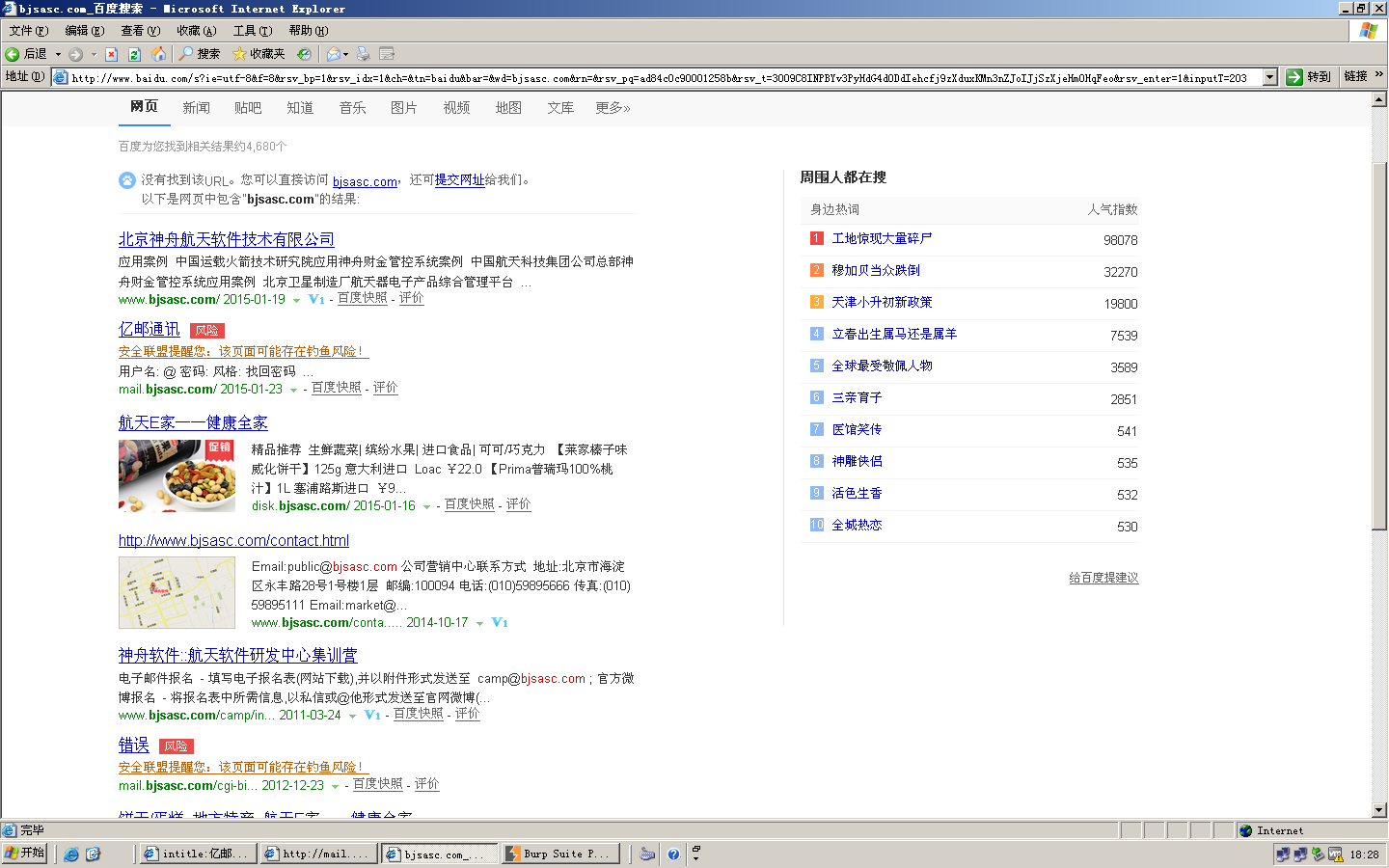Viewport: 1389px width, 868px height.
Task: Open the 亿邮通讯 search result
Action: [150, 329]
